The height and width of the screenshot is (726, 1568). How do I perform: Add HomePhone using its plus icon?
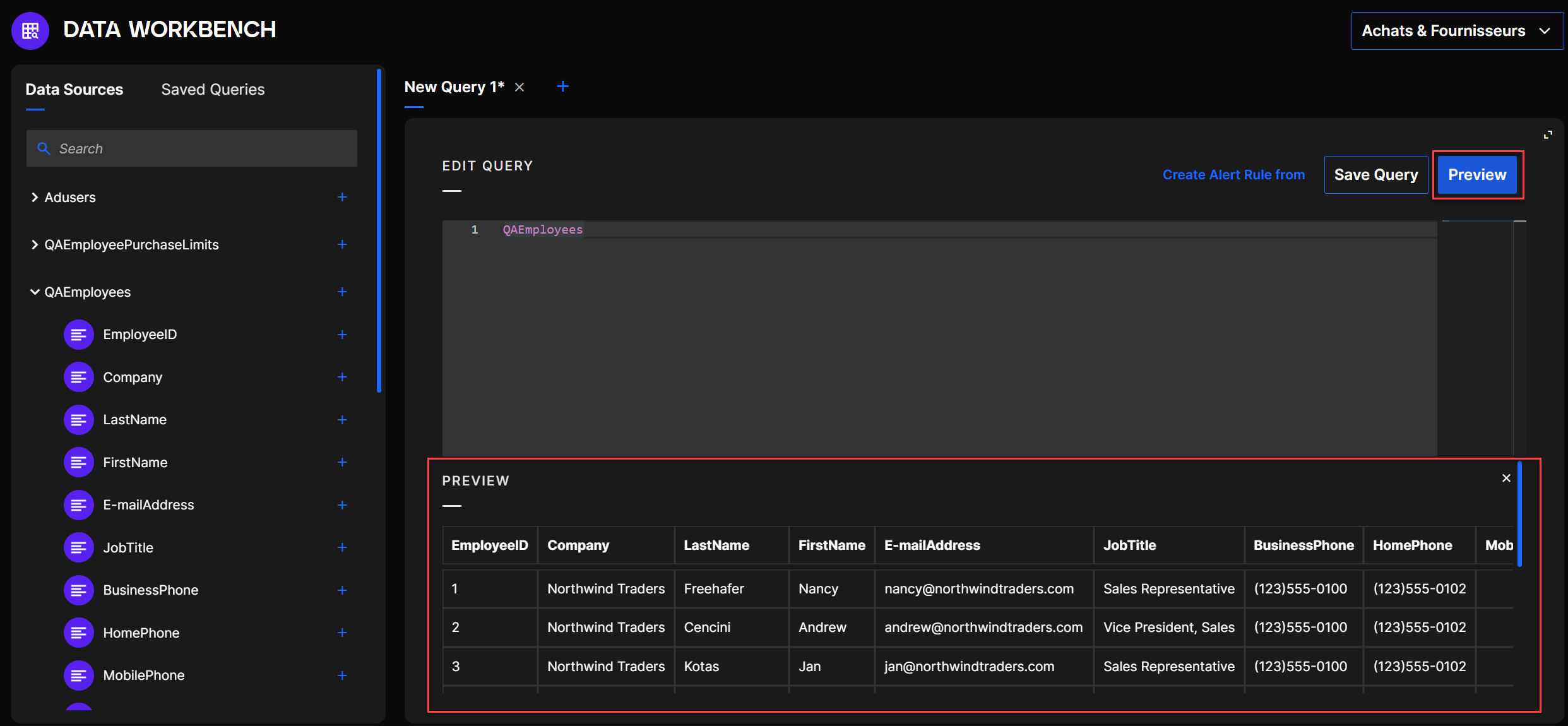(342, 633)
